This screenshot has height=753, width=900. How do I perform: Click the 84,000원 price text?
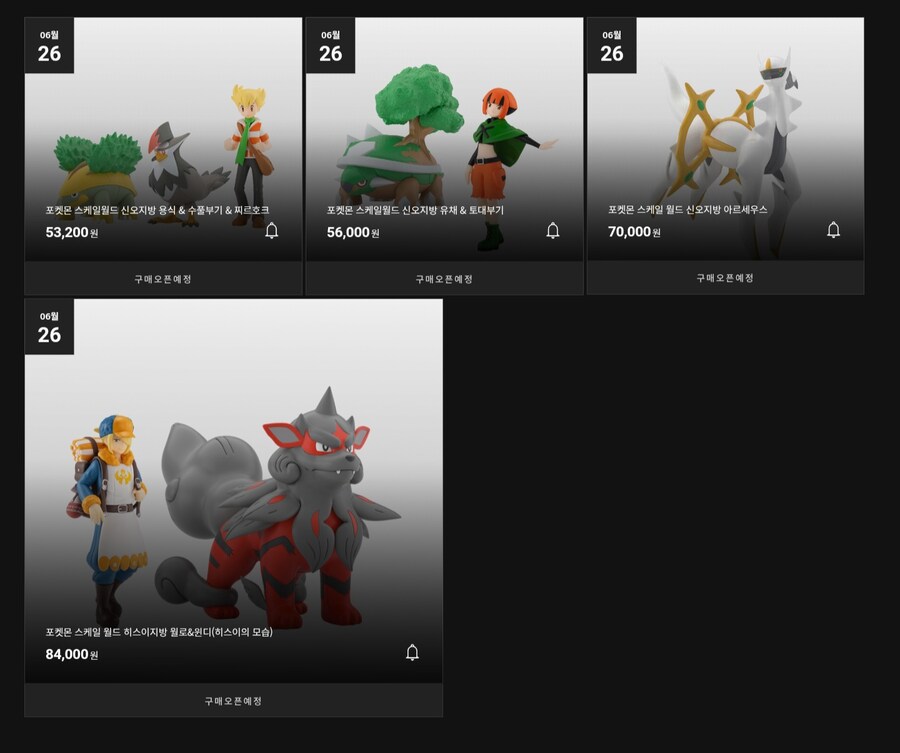(x=72, y=654)
